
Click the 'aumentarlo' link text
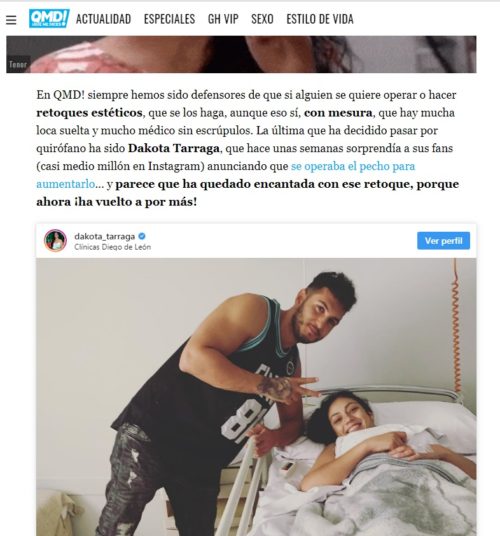[x=66, y=184]
